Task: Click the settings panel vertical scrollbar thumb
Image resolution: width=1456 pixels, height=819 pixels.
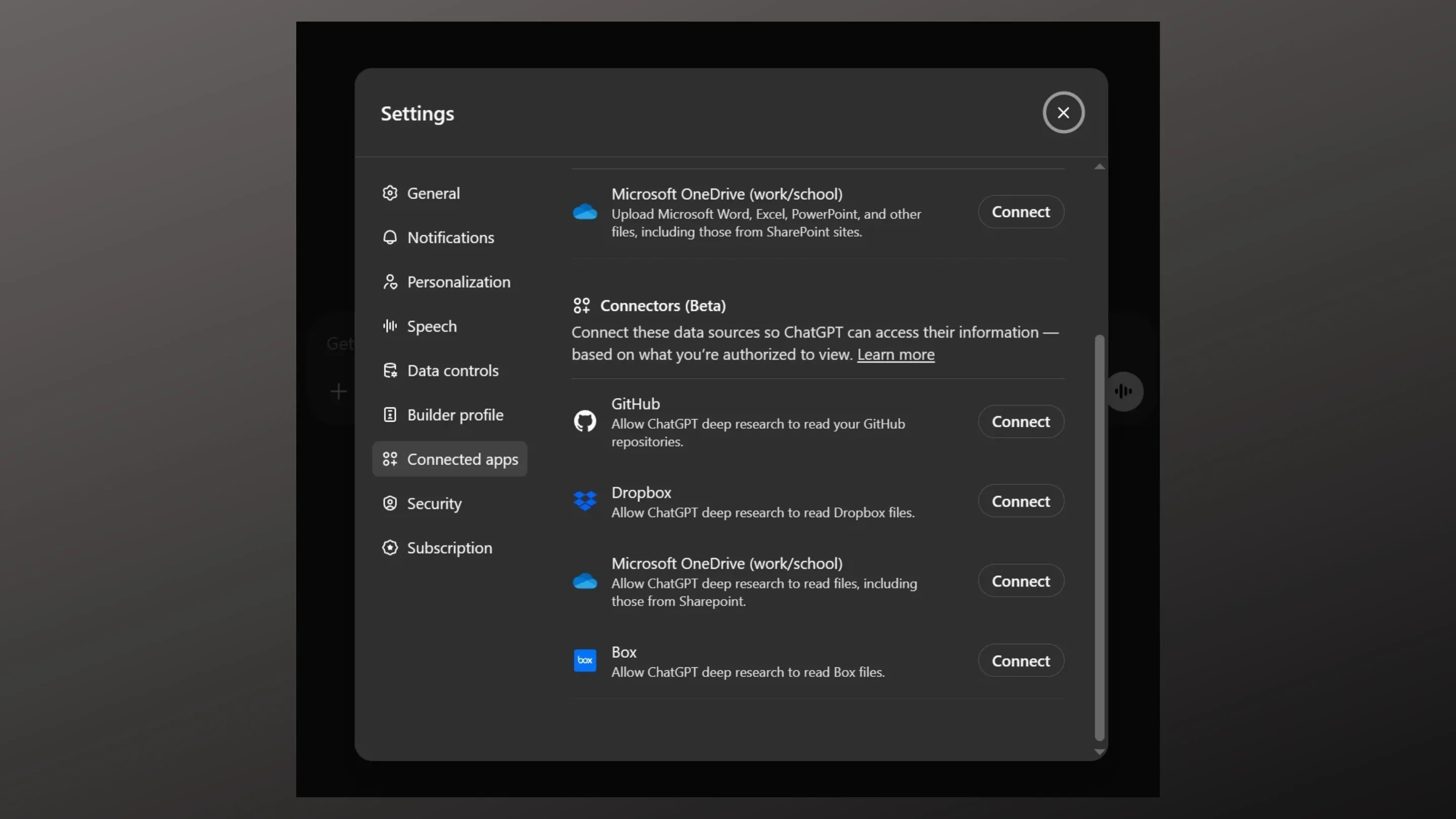Action: coord(1100,537)
